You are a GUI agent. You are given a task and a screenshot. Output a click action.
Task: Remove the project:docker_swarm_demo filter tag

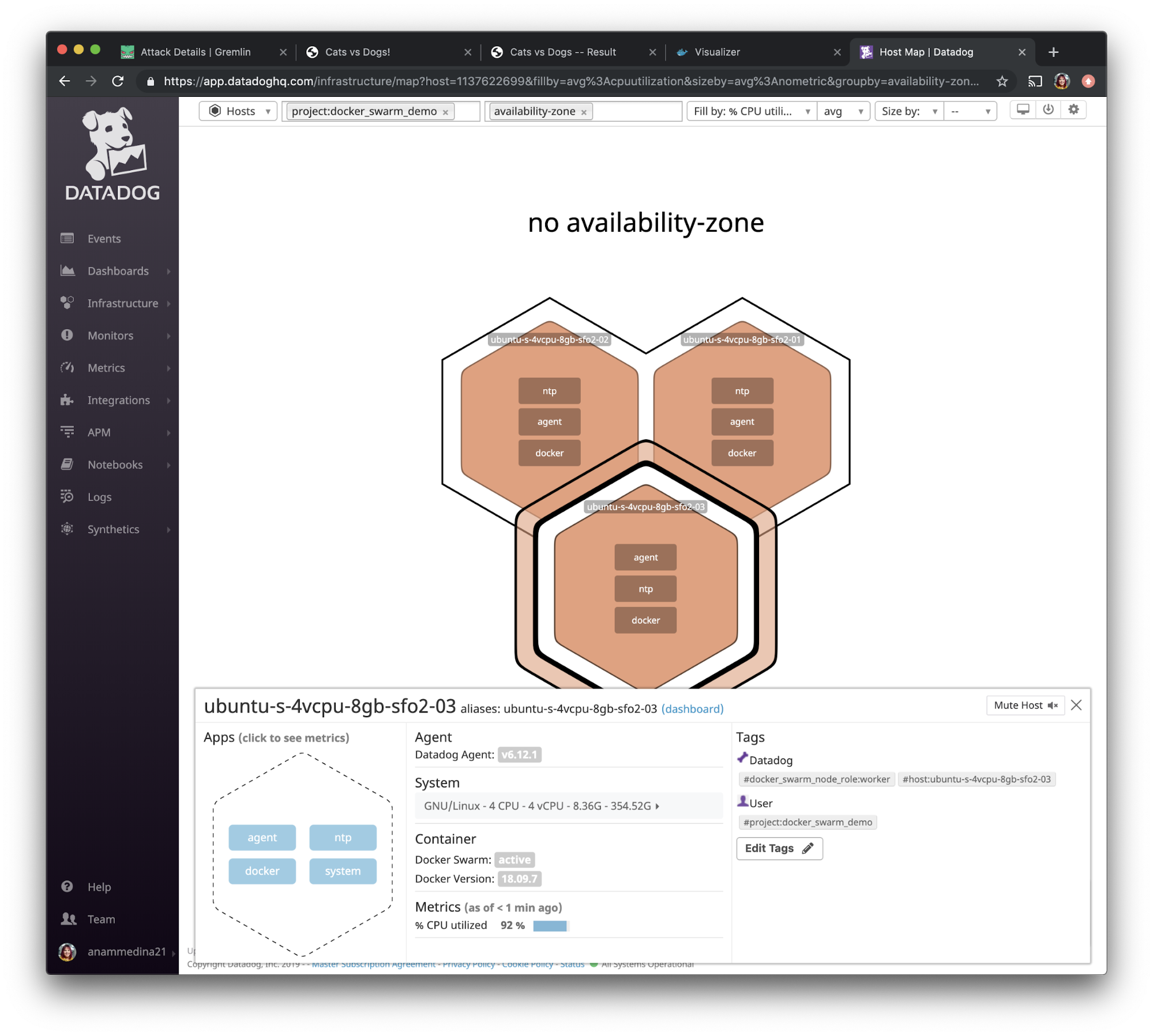point(445,112)
